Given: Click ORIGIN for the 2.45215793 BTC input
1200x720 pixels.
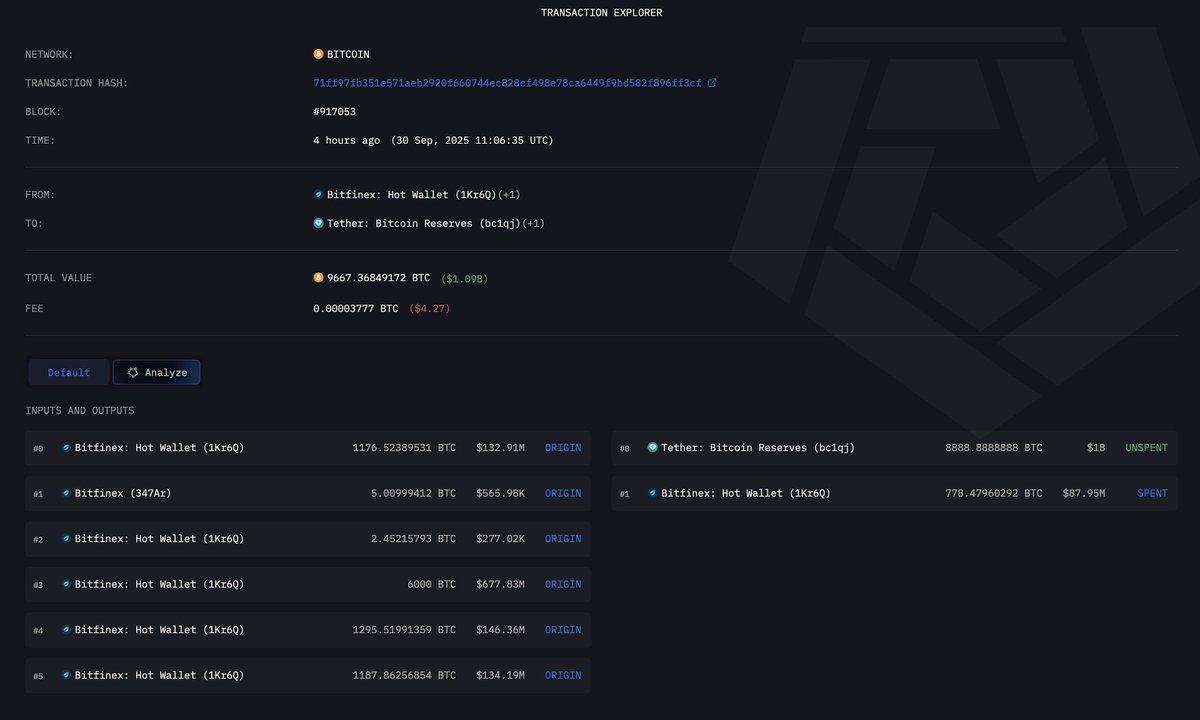Looking at the screenshot, I should click(x=563, y=539).
